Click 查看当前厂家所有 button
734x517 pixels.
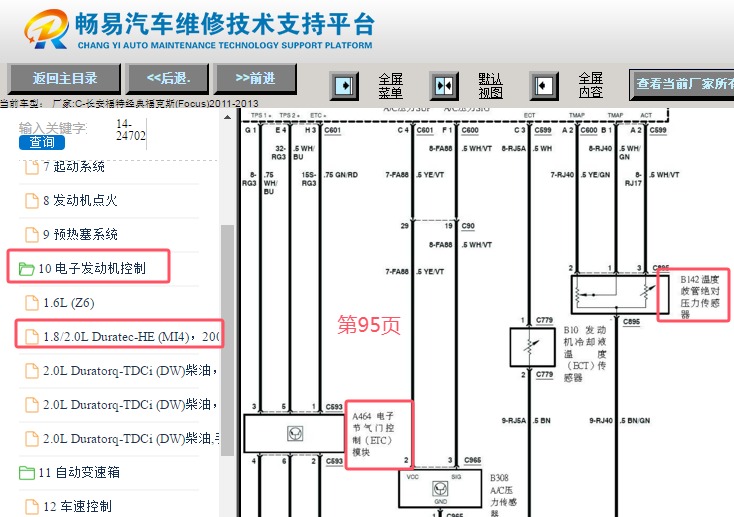pos(682,84)
